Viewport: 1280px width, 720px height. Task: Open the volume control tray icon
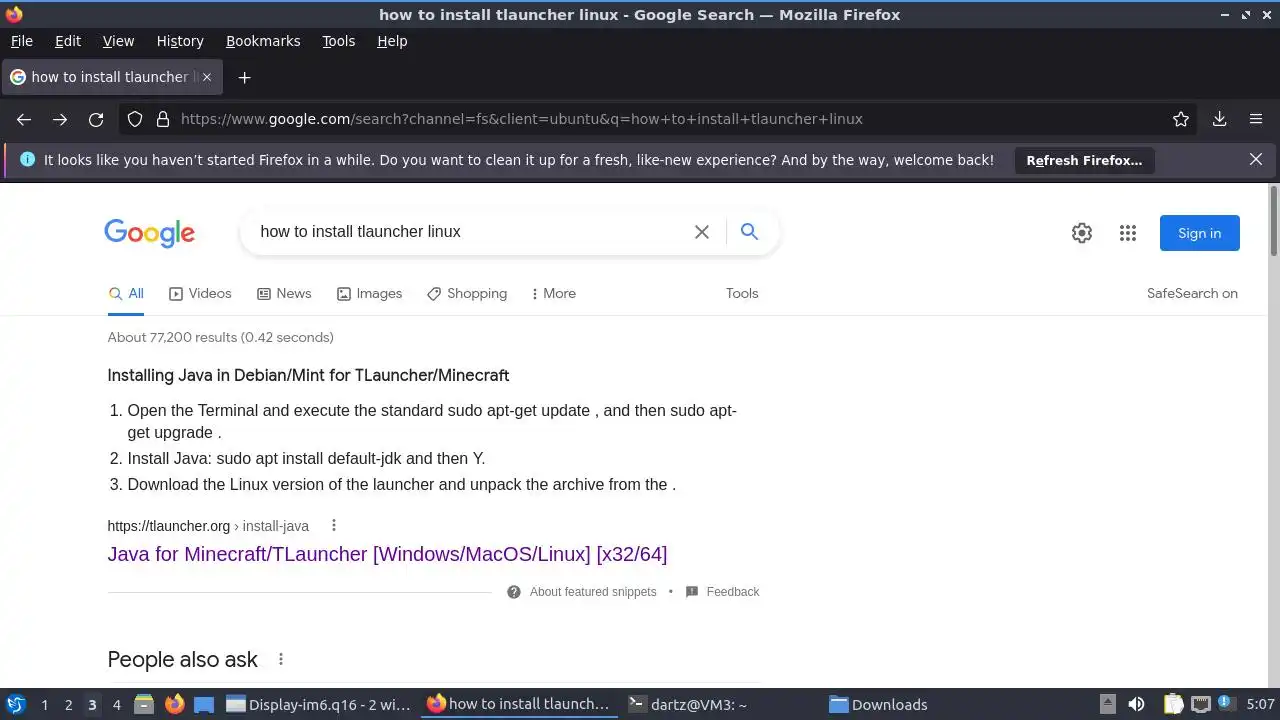pos(1136,705)
